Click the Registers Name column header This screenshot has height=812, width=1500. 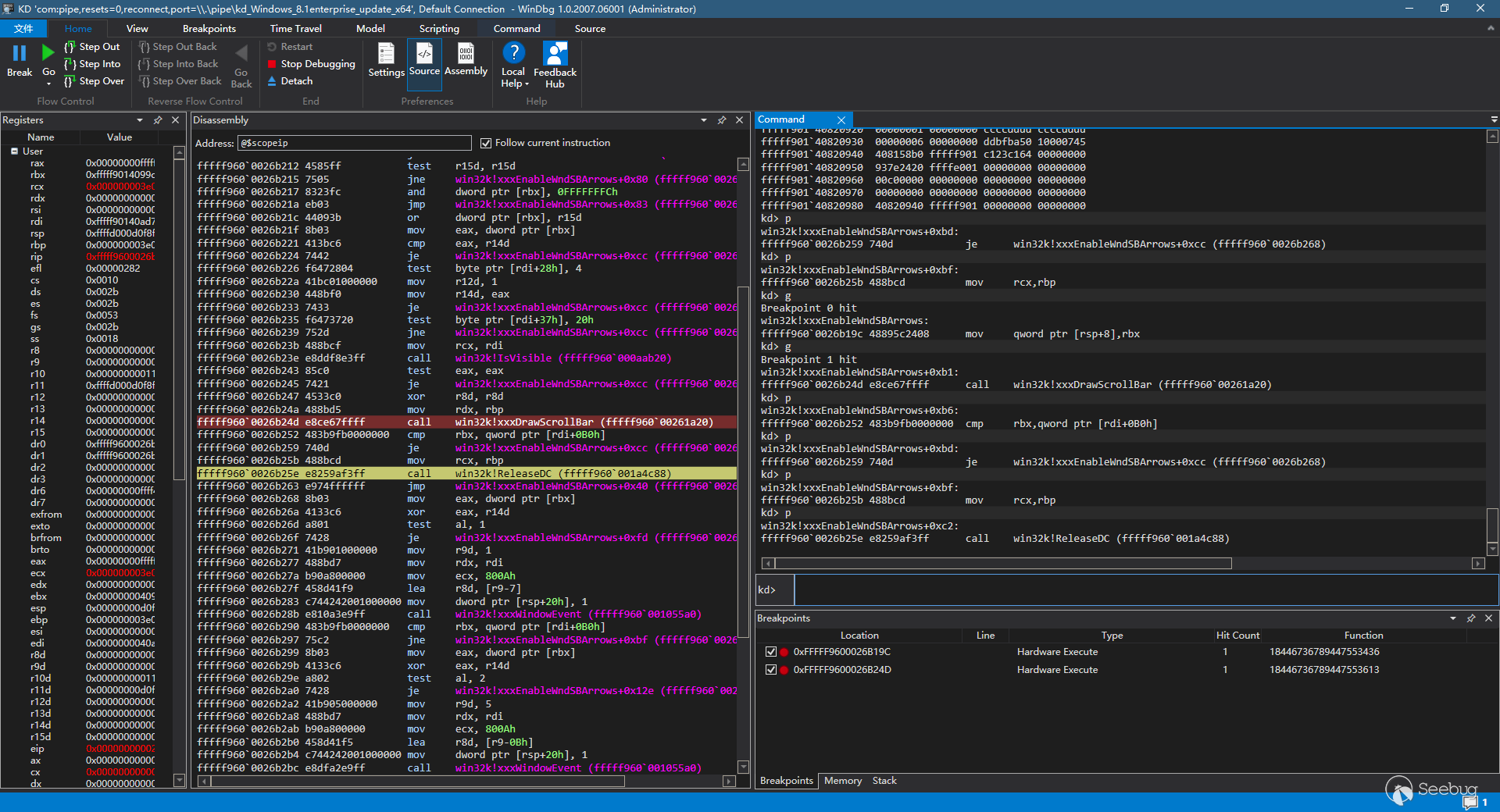41,137
